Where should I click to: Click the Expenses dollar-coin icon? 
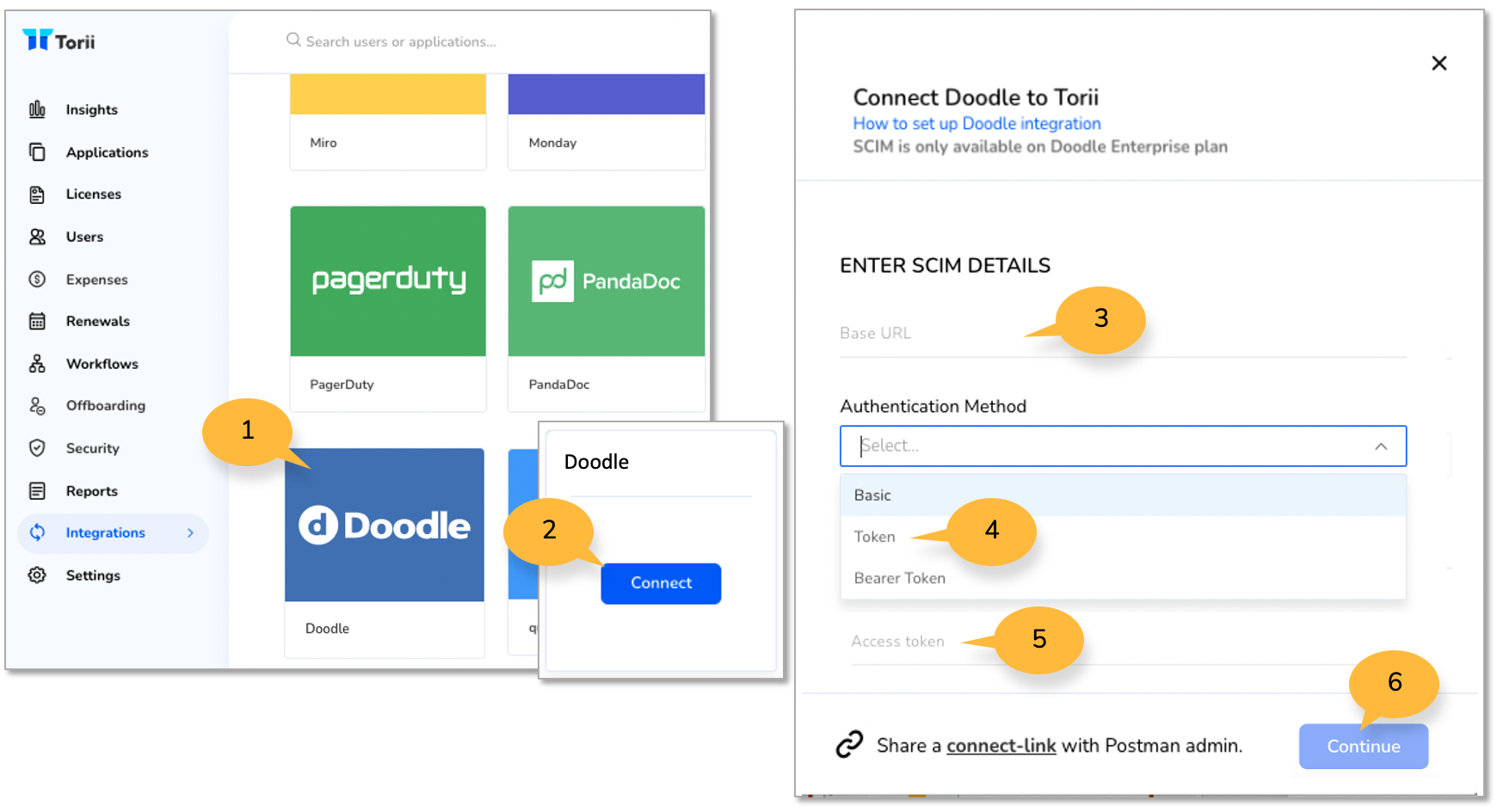37,279
